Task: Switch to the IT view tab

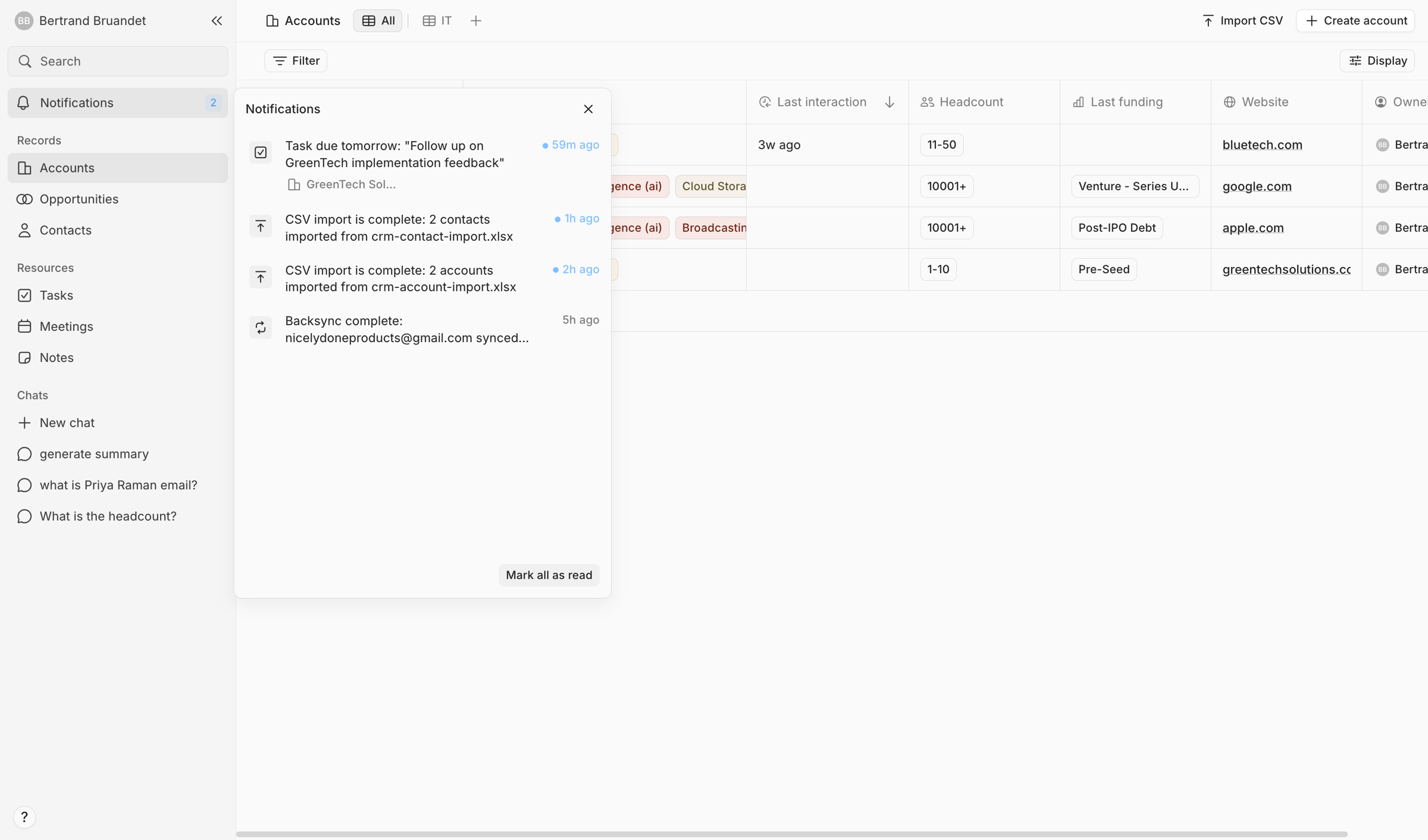Action: tap(437, 21)
